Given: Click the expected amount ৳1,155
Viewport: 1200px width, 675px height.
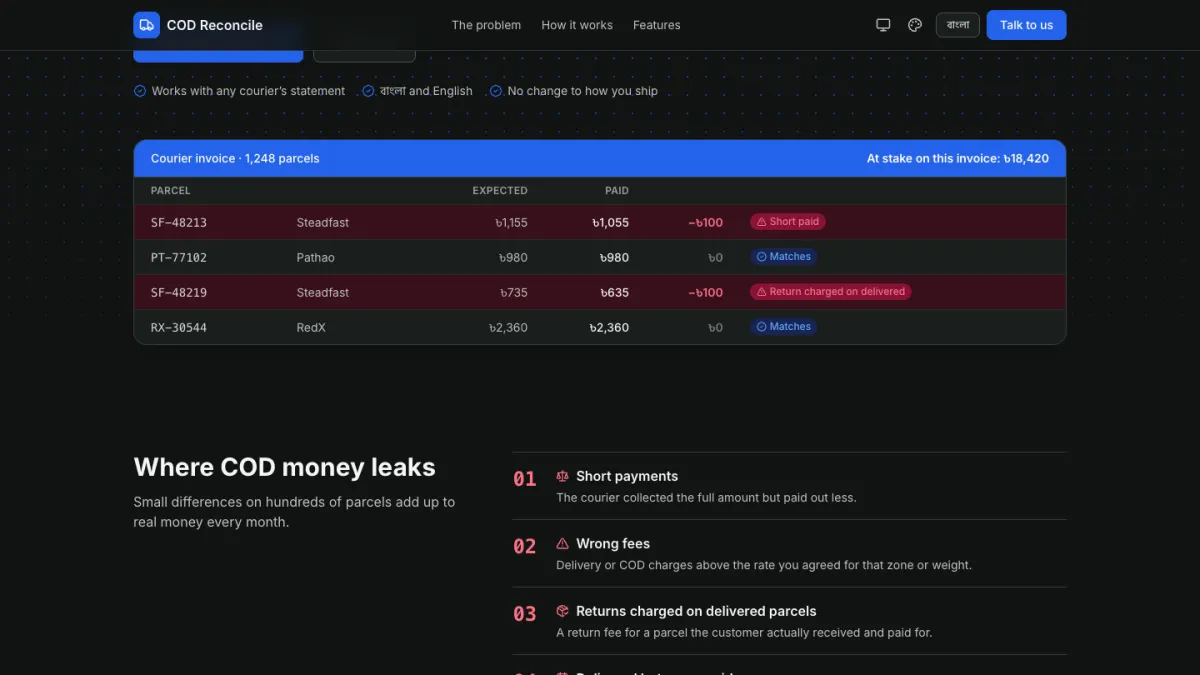Looking at the screenshot, I should [511, 223].
